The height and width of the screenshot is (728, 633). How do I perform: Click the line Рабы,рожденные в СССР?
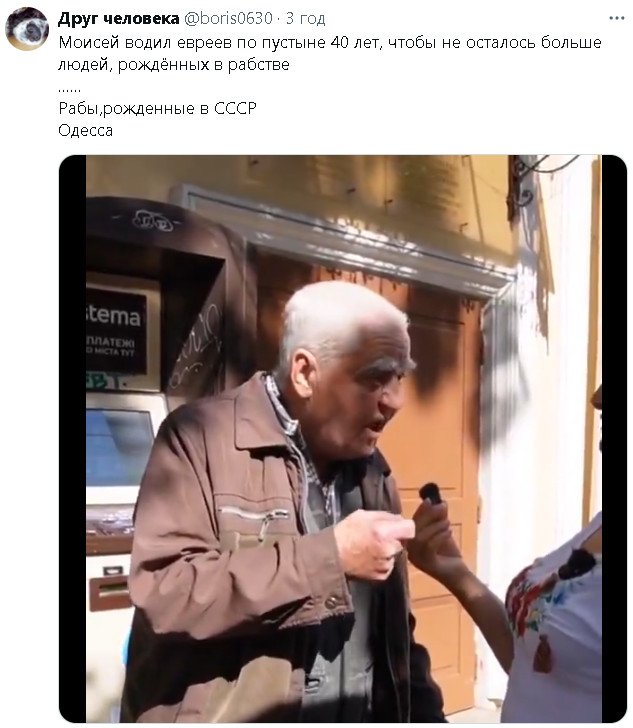(157, 108)
